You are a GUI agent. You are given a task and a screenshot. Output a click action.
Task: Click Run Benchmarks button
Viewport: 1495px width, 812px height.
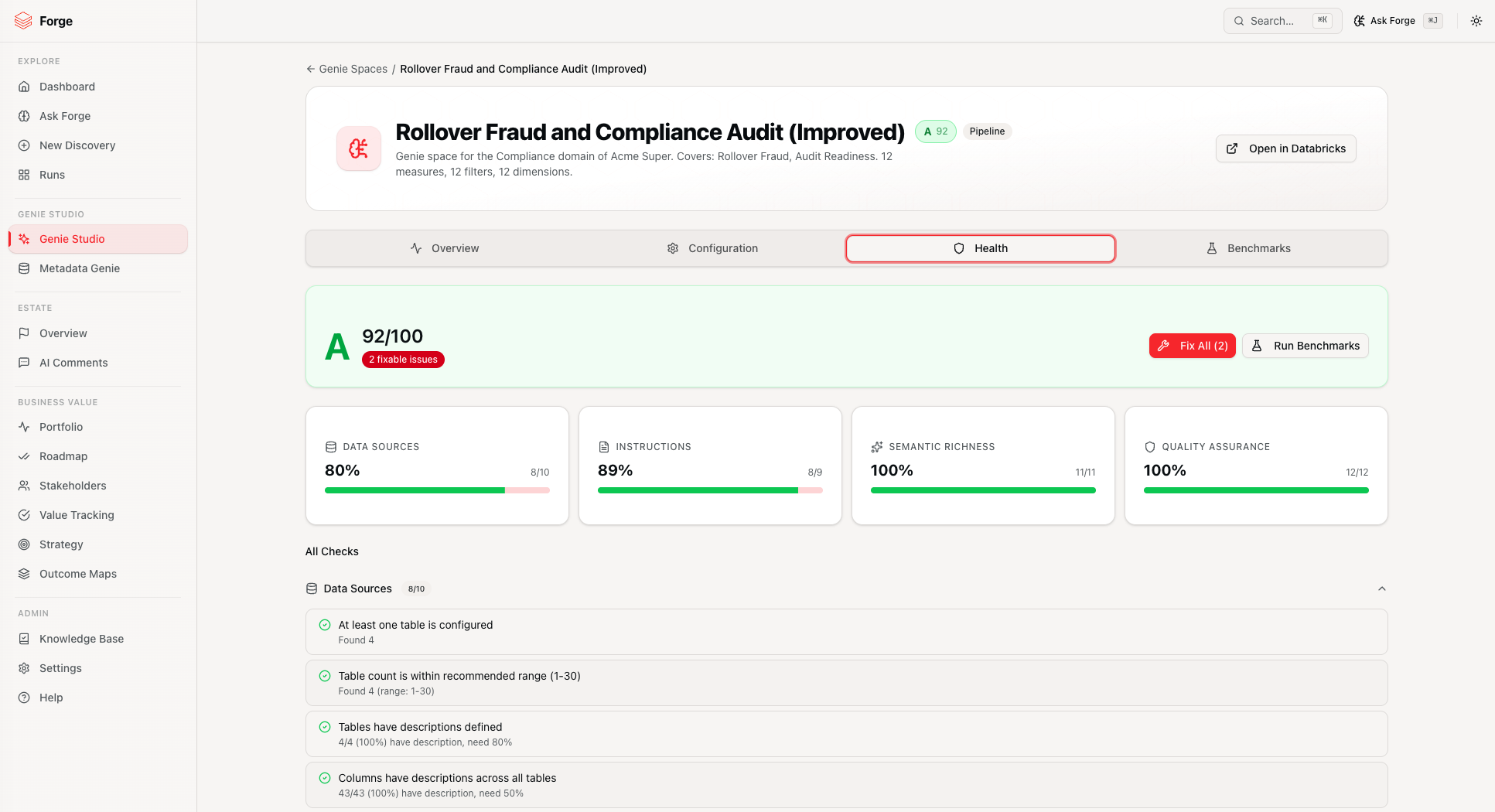point(1306,346)
